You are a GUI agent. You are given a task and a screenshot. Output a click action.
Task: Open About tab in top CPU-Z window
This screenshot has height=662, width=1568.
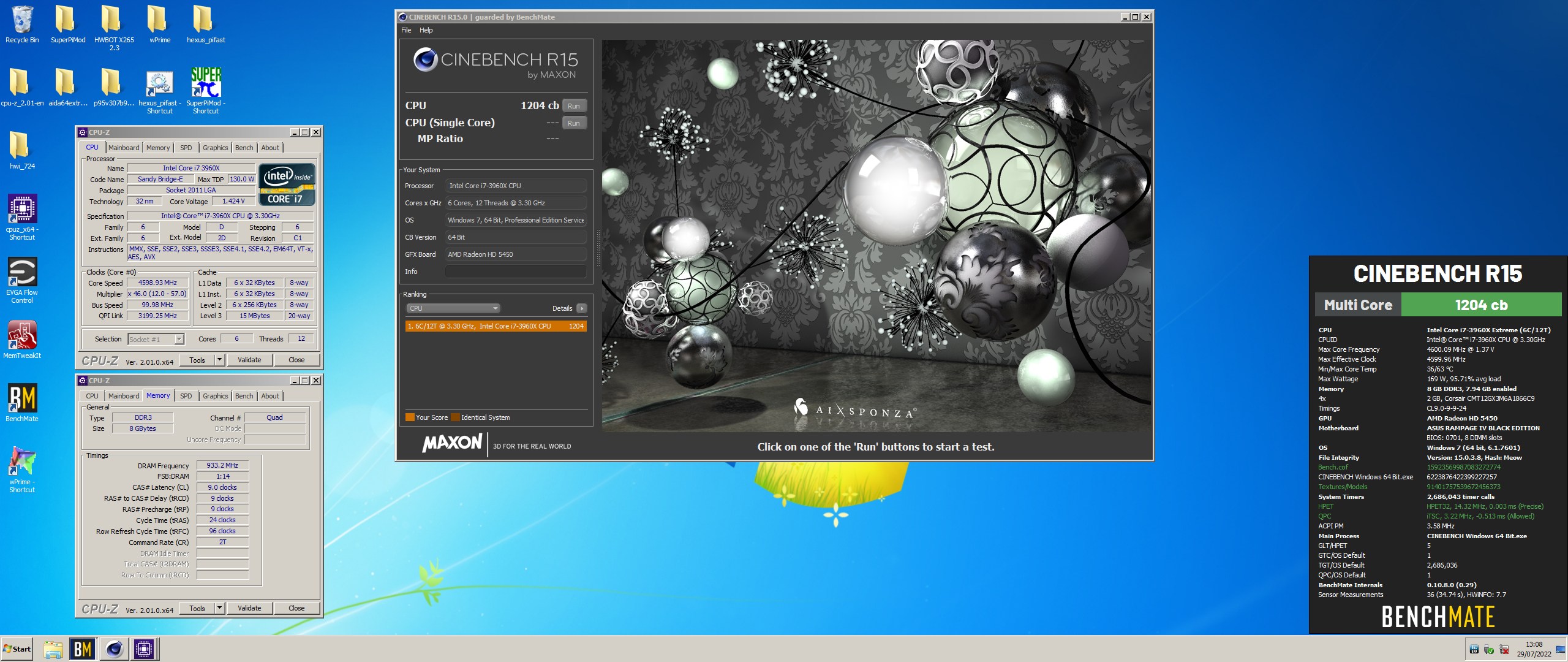pos(270,148)
